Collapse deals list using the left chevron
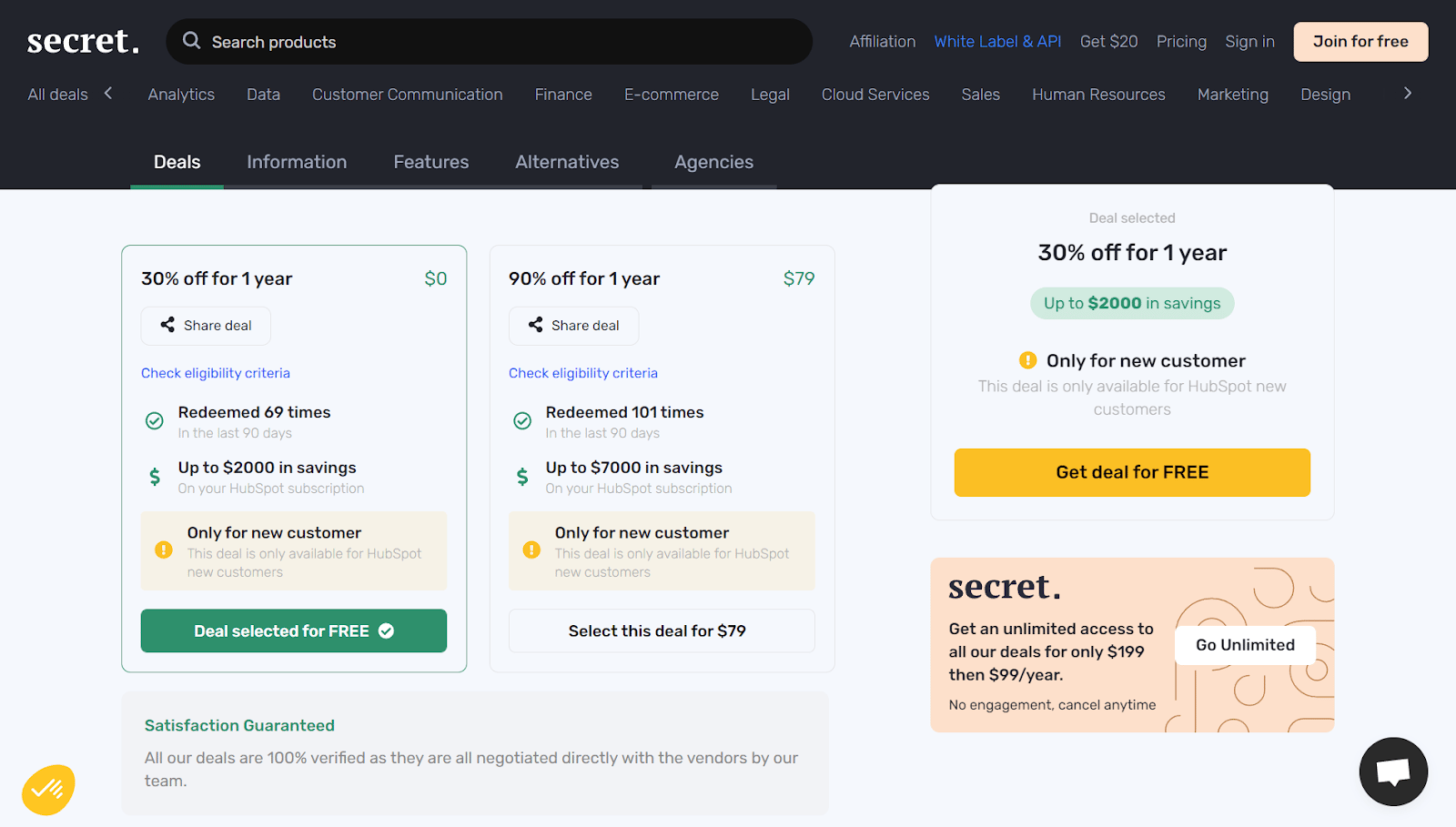Image resolution: width=1456 pixels, height=827 pixels. 108,93
